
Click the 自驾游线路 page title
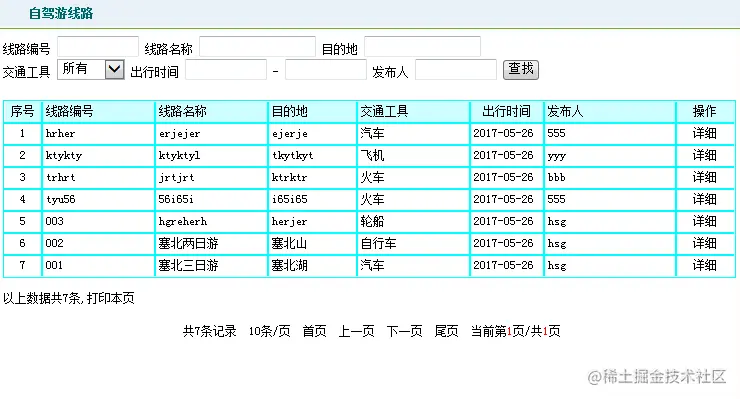coord(61,13)
